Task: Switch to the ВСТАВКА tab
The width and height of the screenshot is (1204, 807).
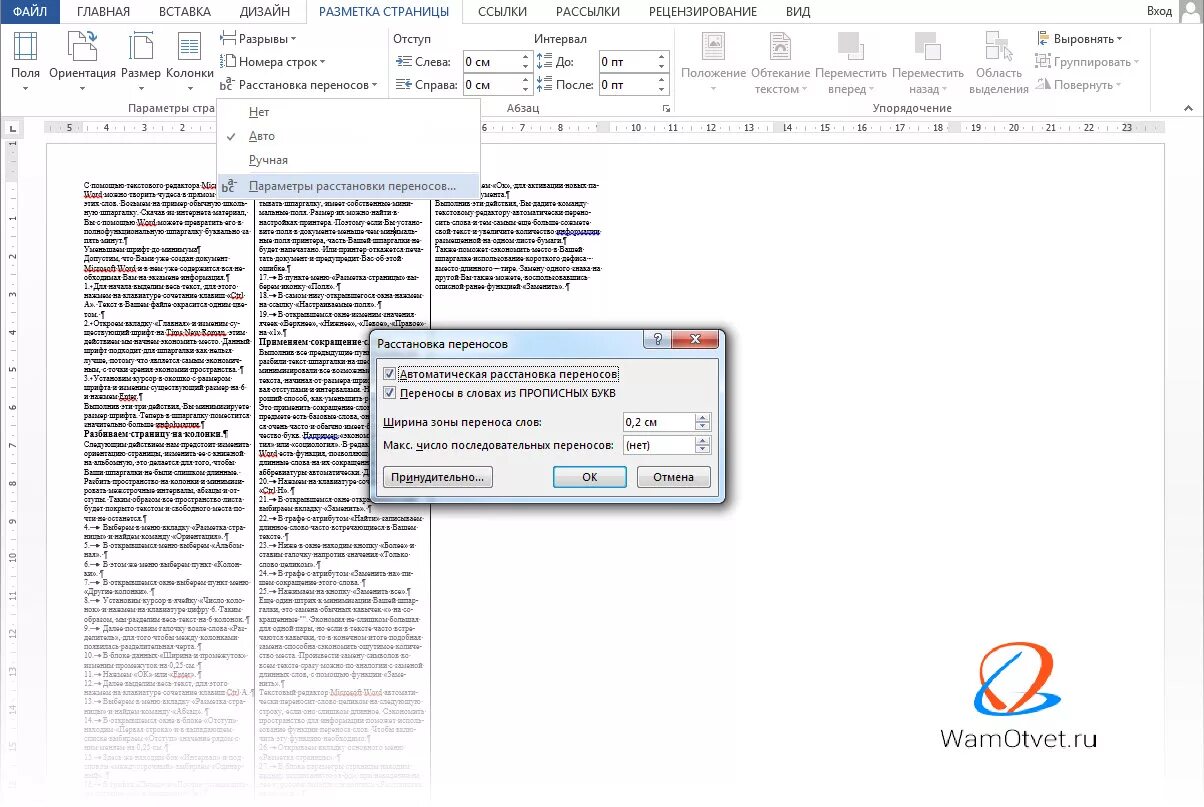Action: coord(185,11)
